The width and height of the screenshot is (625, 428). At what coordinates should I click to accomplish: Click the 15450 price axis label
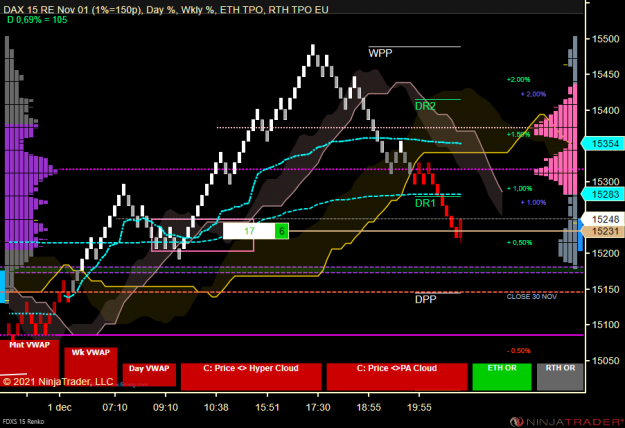(605, 75)
